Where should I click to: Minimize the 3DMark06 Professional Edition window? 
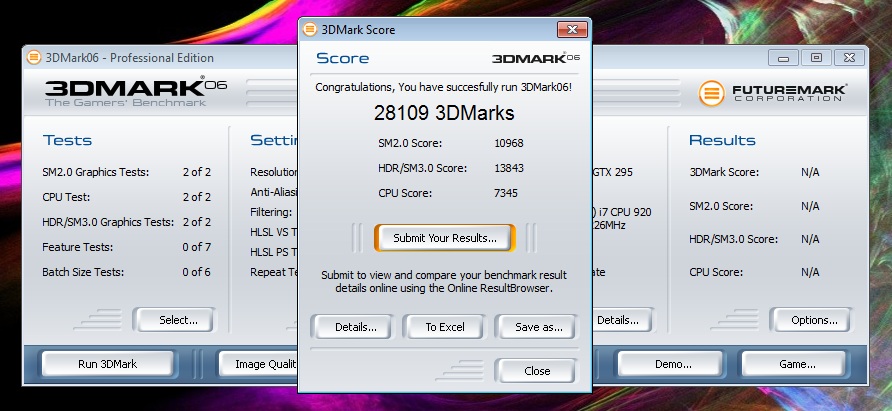pos(783,57)
